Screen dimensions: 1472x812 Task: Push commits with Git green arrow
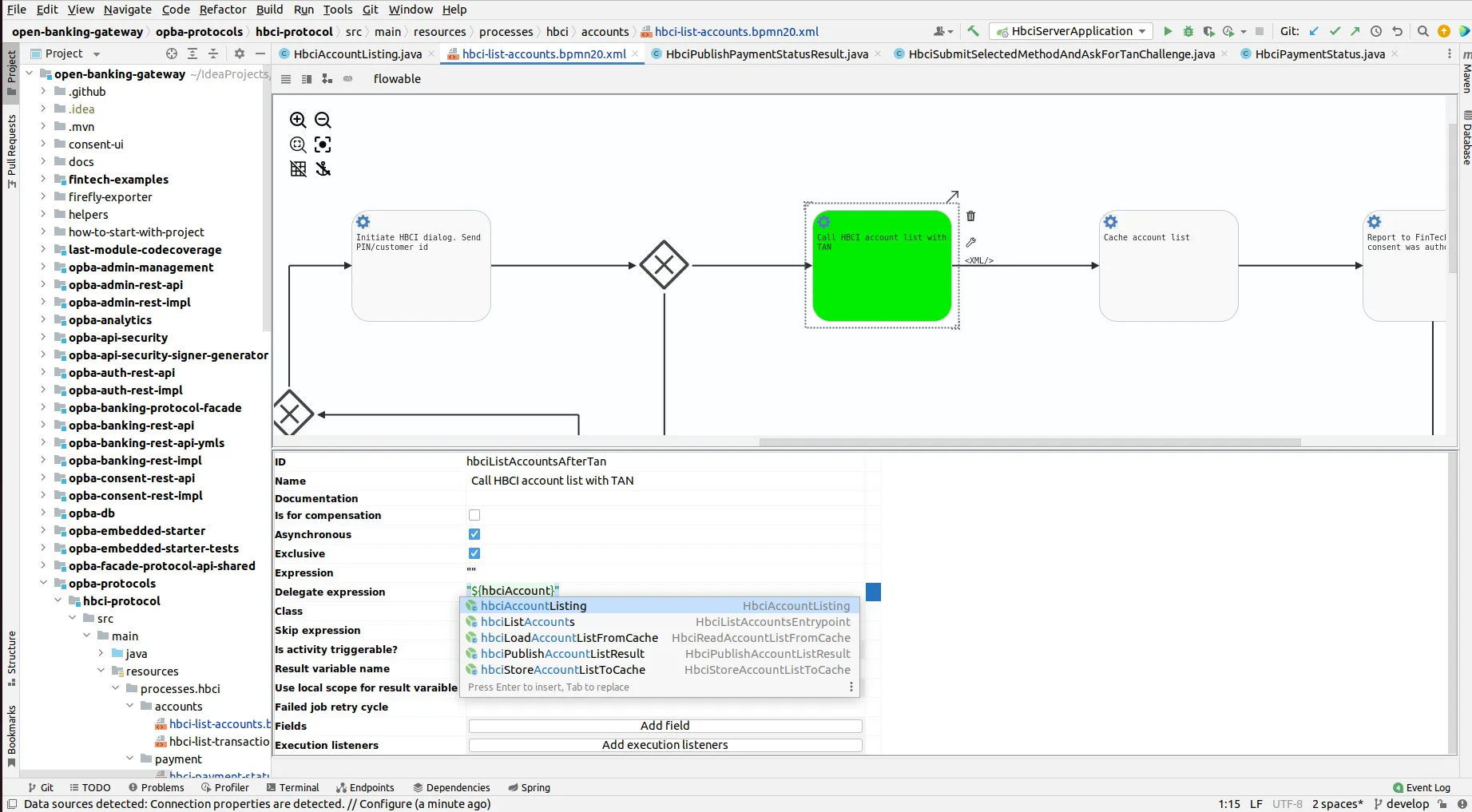(x=1355, y=31)
